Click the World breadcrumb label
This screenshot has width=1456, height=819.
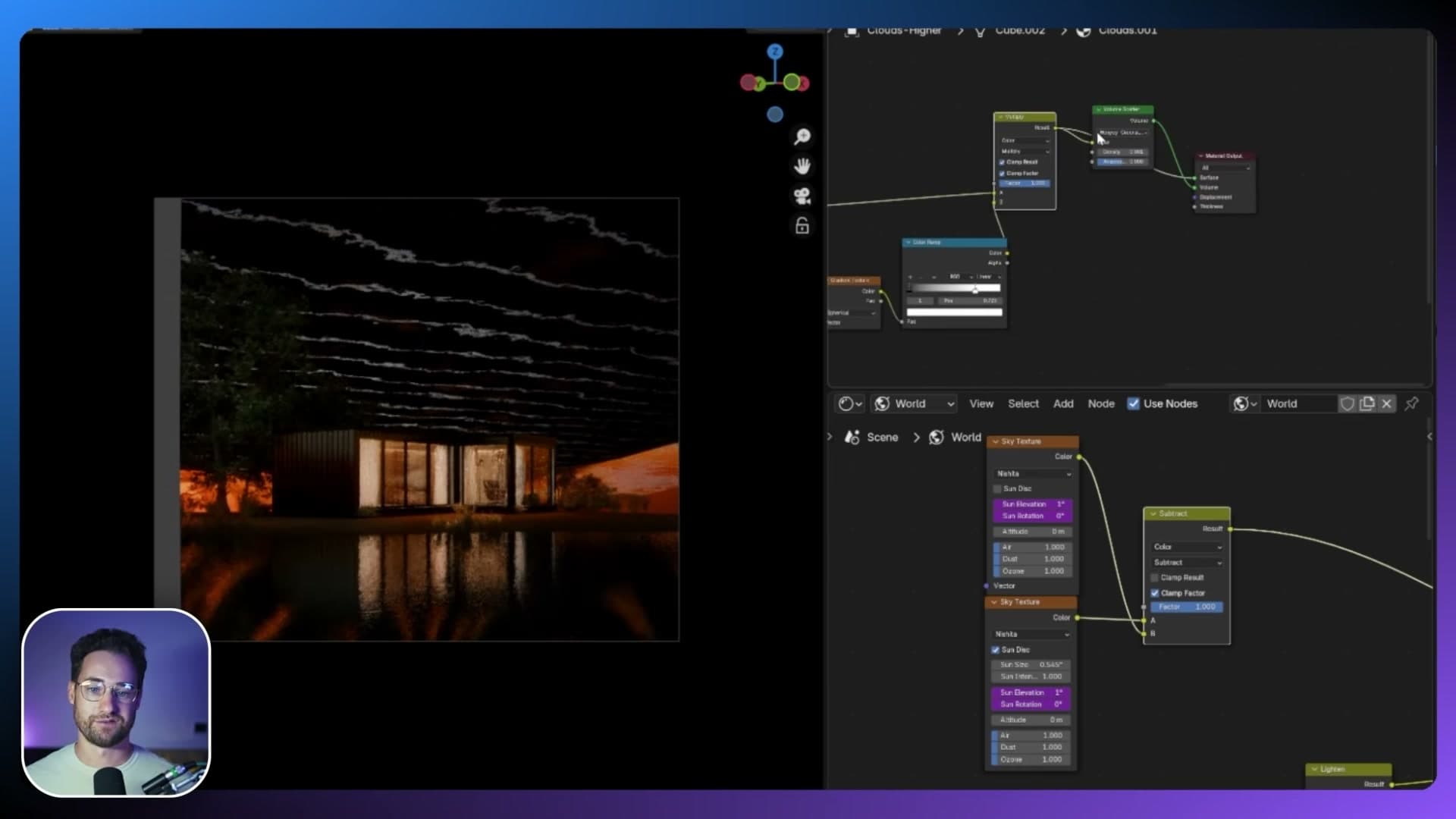pos(966,438)
